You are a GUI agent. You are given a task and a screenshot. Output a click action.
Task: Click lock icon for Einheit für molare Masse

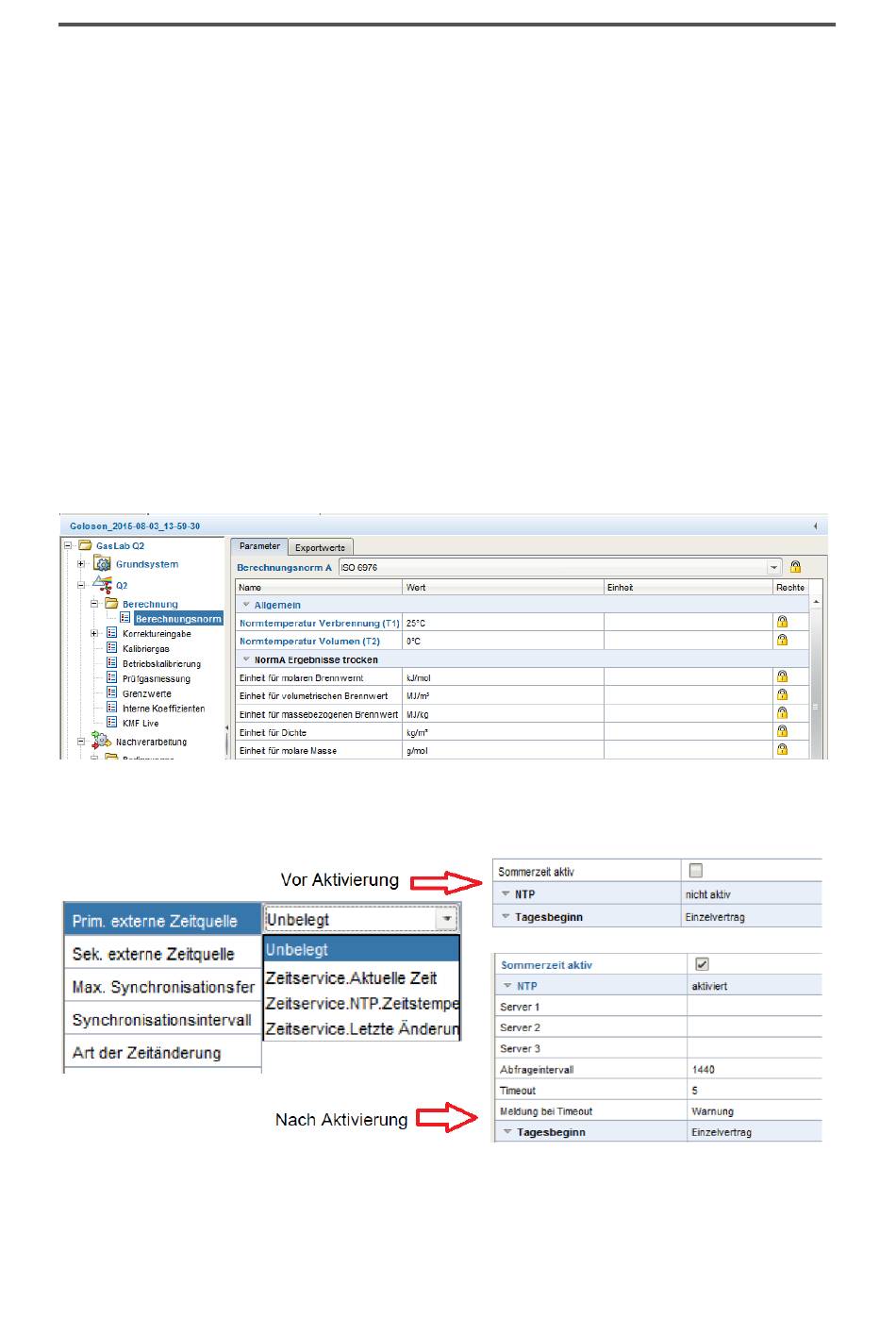pos(782,750)
